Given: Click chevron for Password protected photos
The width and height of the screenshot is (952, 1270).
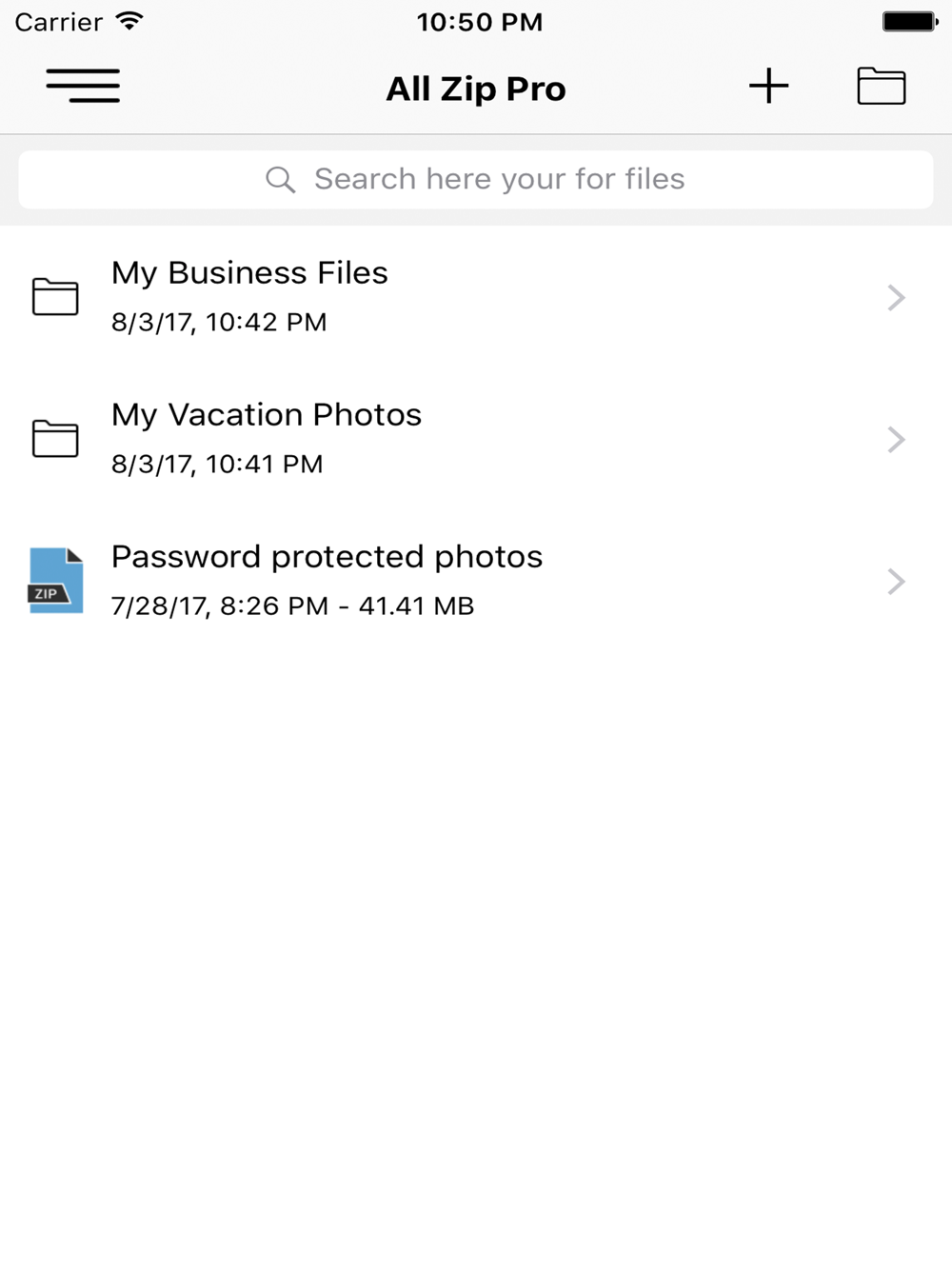Looking at the screenshot, I should click(x=895, y=582).
